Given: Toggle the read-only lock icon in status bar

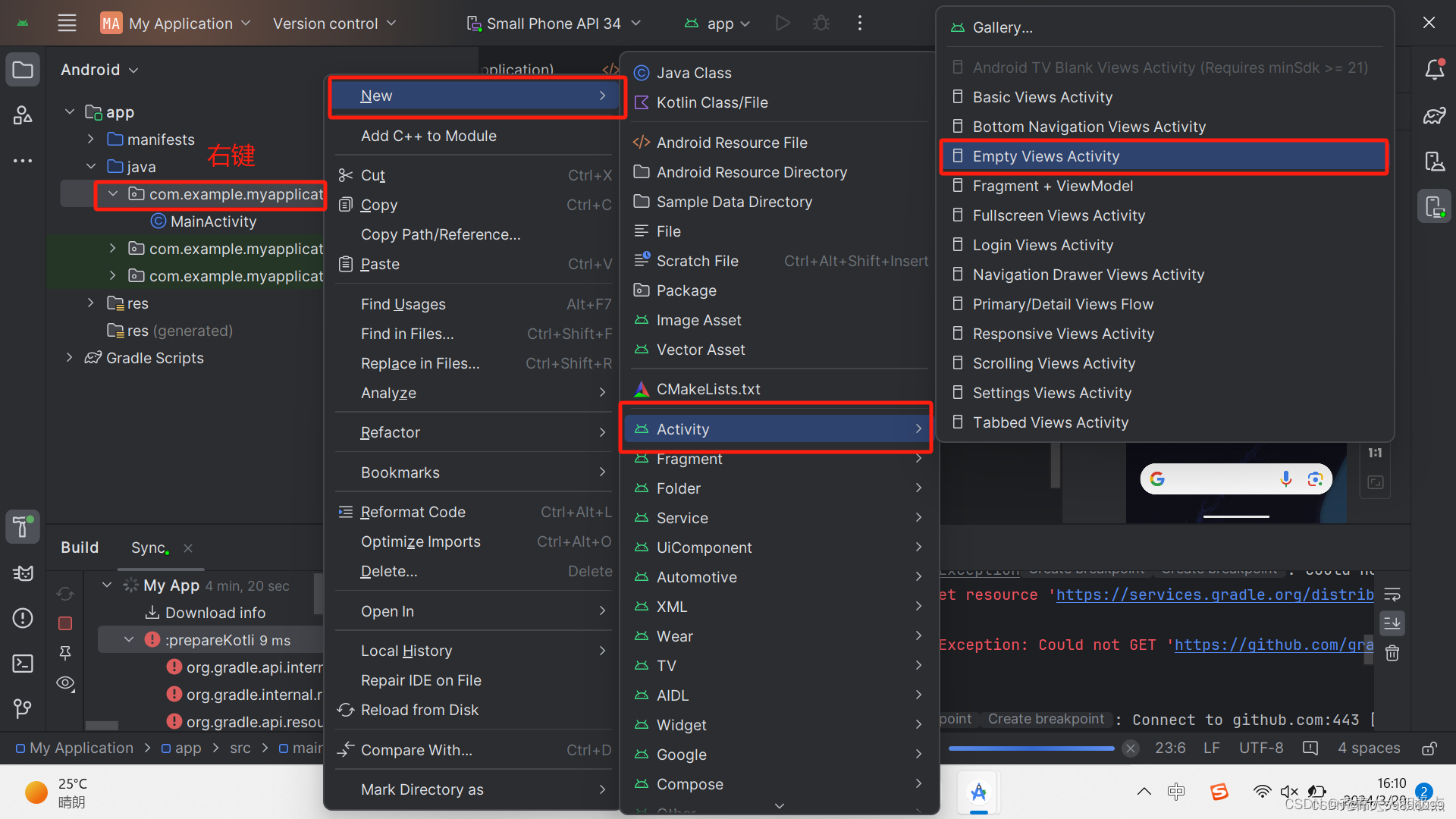Looking at the screenshot, I should click(1429, 748).
